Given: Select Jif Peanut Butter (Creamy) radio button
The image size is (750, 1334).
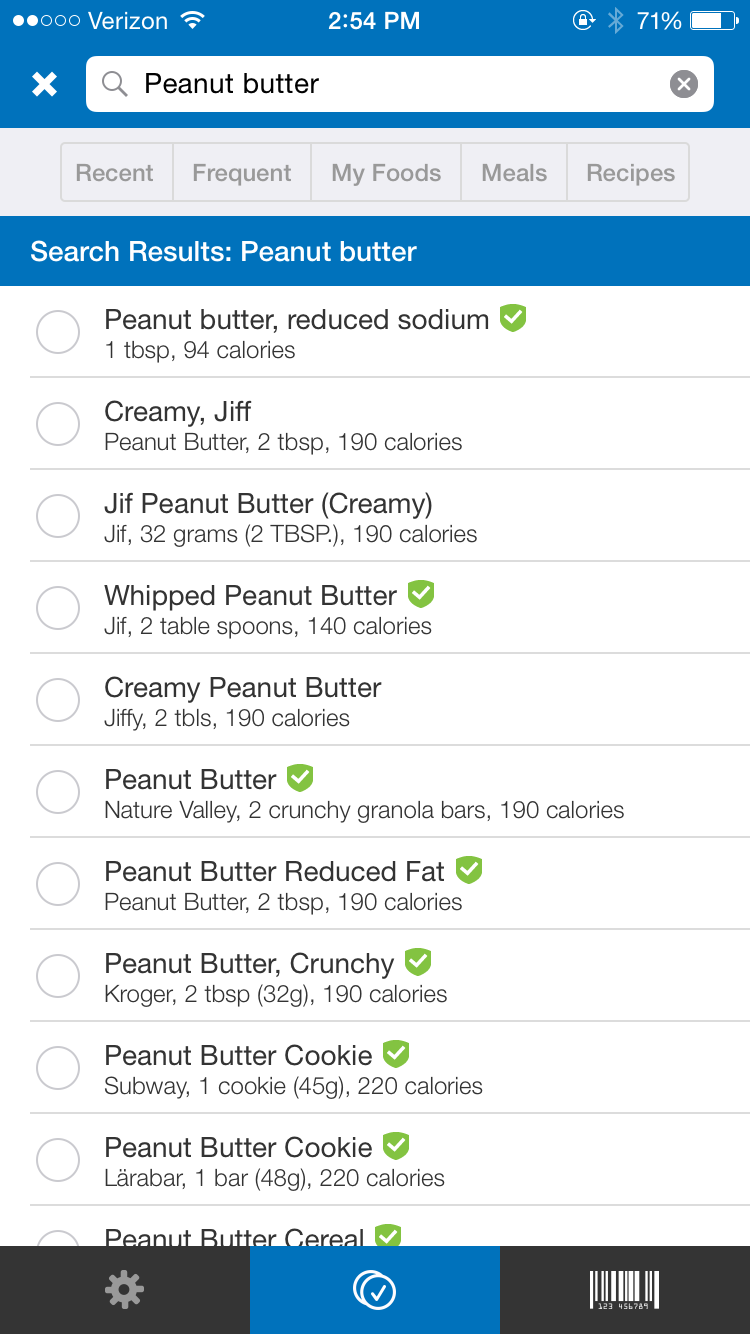Looking at the screenshot, I should [x=58, y=516].
